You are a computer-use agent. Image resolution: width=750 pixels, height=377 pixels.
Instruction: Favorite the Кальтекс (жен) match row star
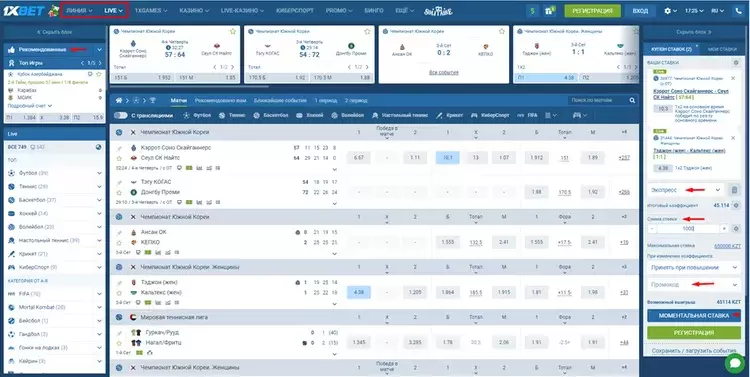[120, 292]
